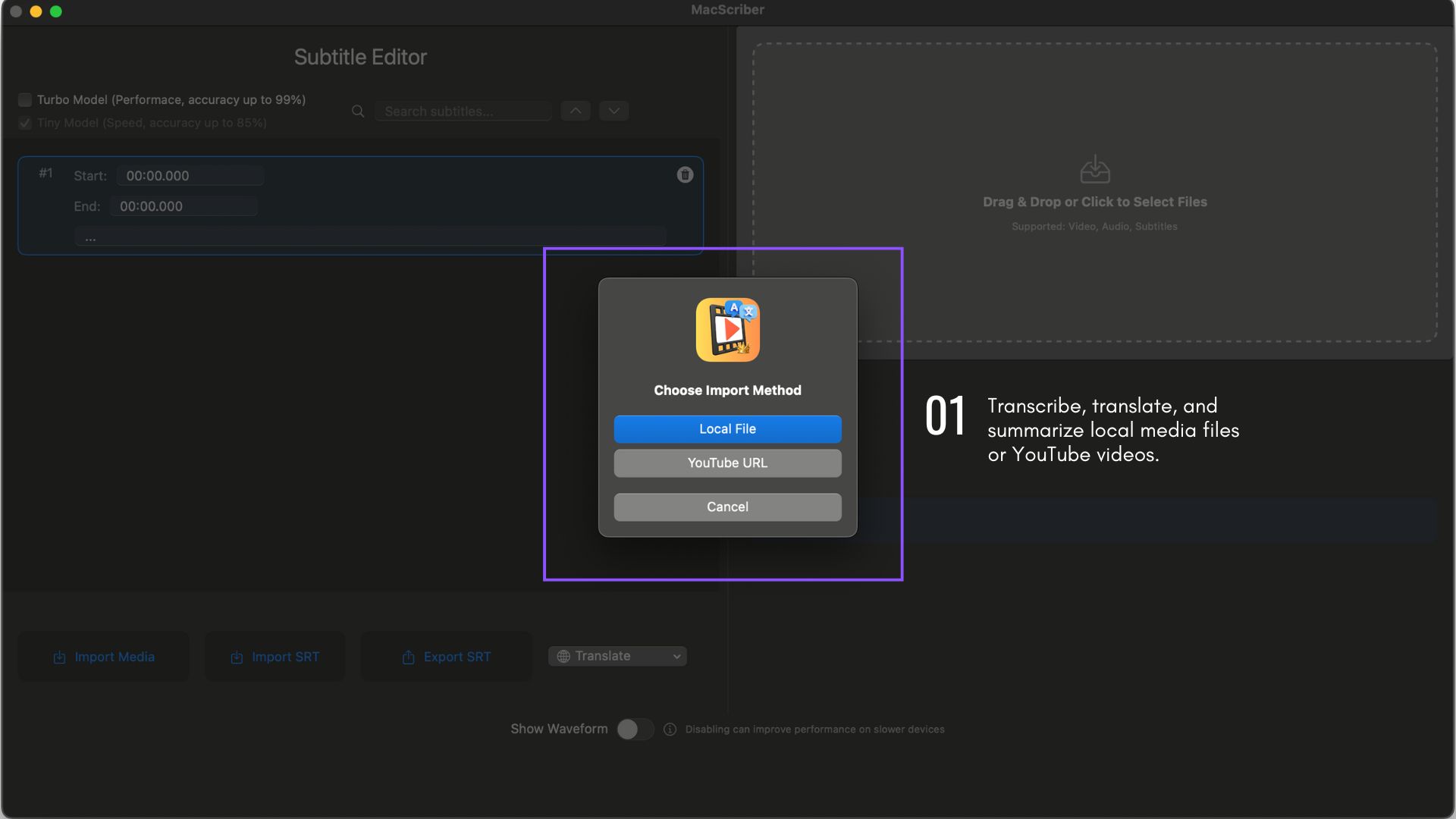
Task: Toggle the Tiny Model checkbox
Action: [x=25, y=123]
